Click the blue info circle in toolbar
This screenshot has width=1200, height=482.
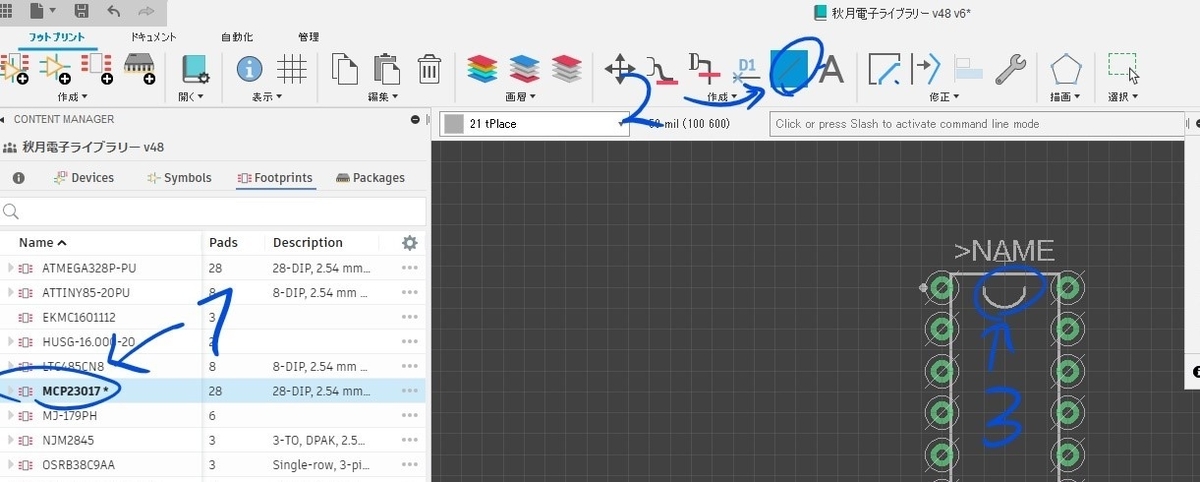[x=249, y=69]
